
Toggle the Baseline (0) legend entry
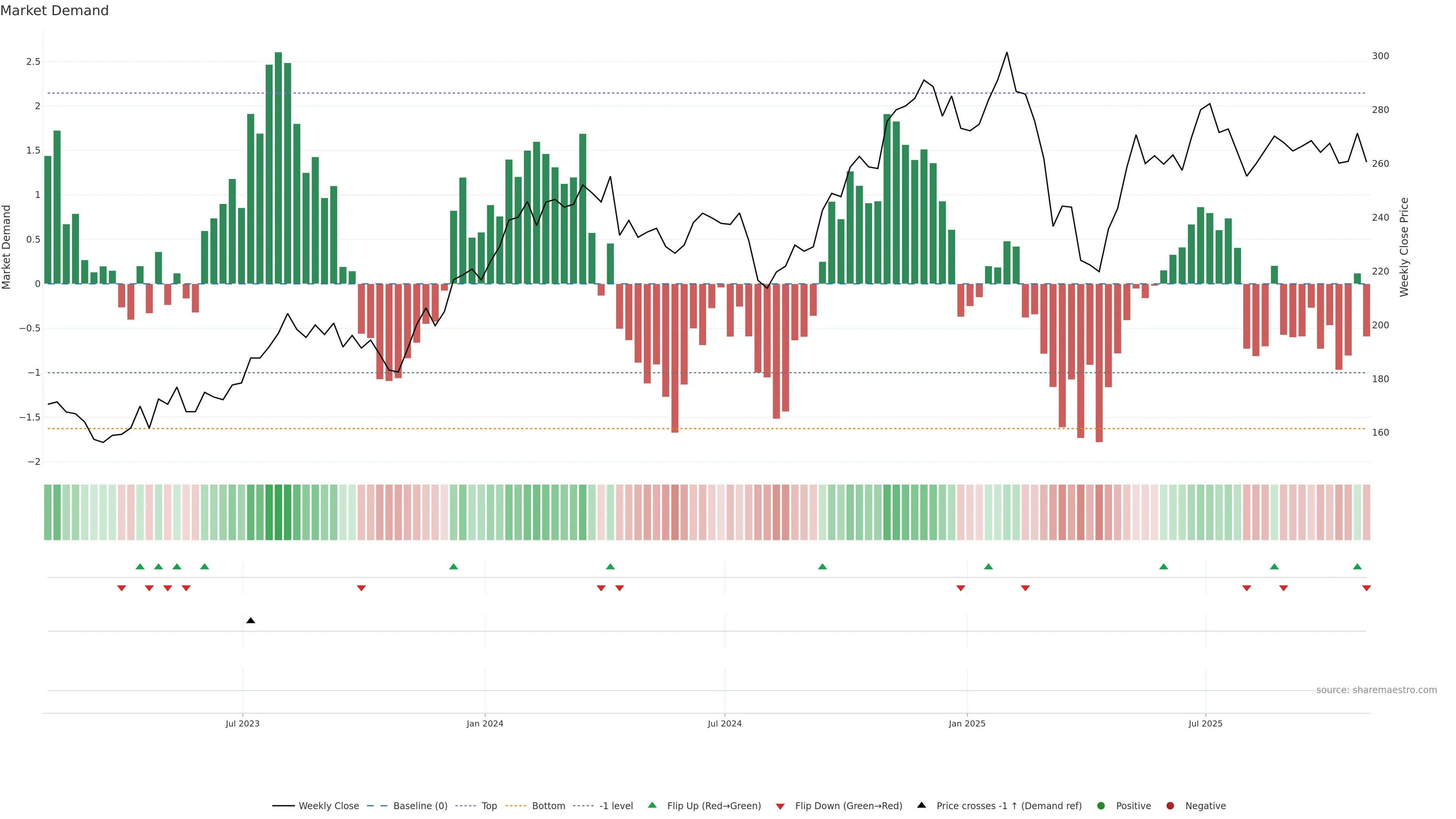(x=420, y=805)
